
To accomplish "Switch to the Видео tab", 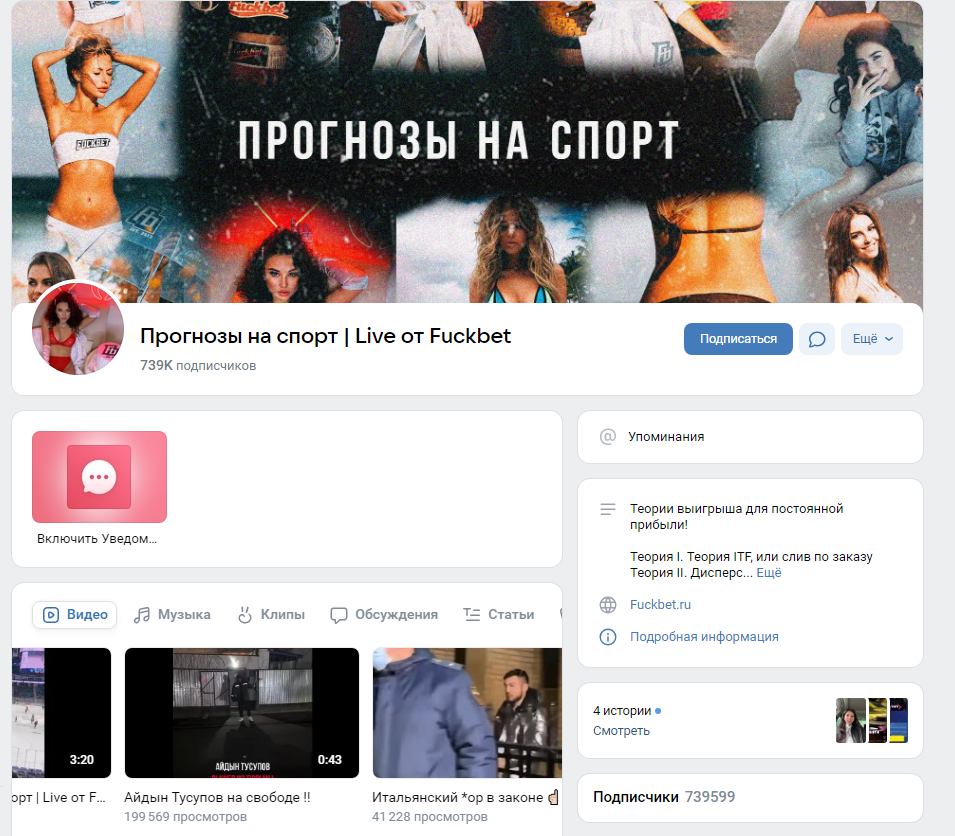I will pos(75,615).
